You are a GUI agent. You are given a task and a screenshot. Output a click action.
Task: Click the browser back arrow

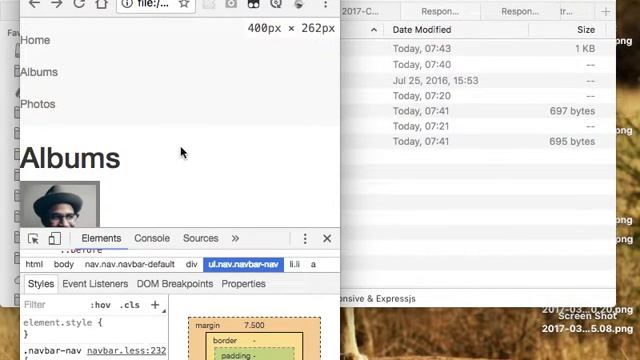pyautogui.click(x=34, y=4)
